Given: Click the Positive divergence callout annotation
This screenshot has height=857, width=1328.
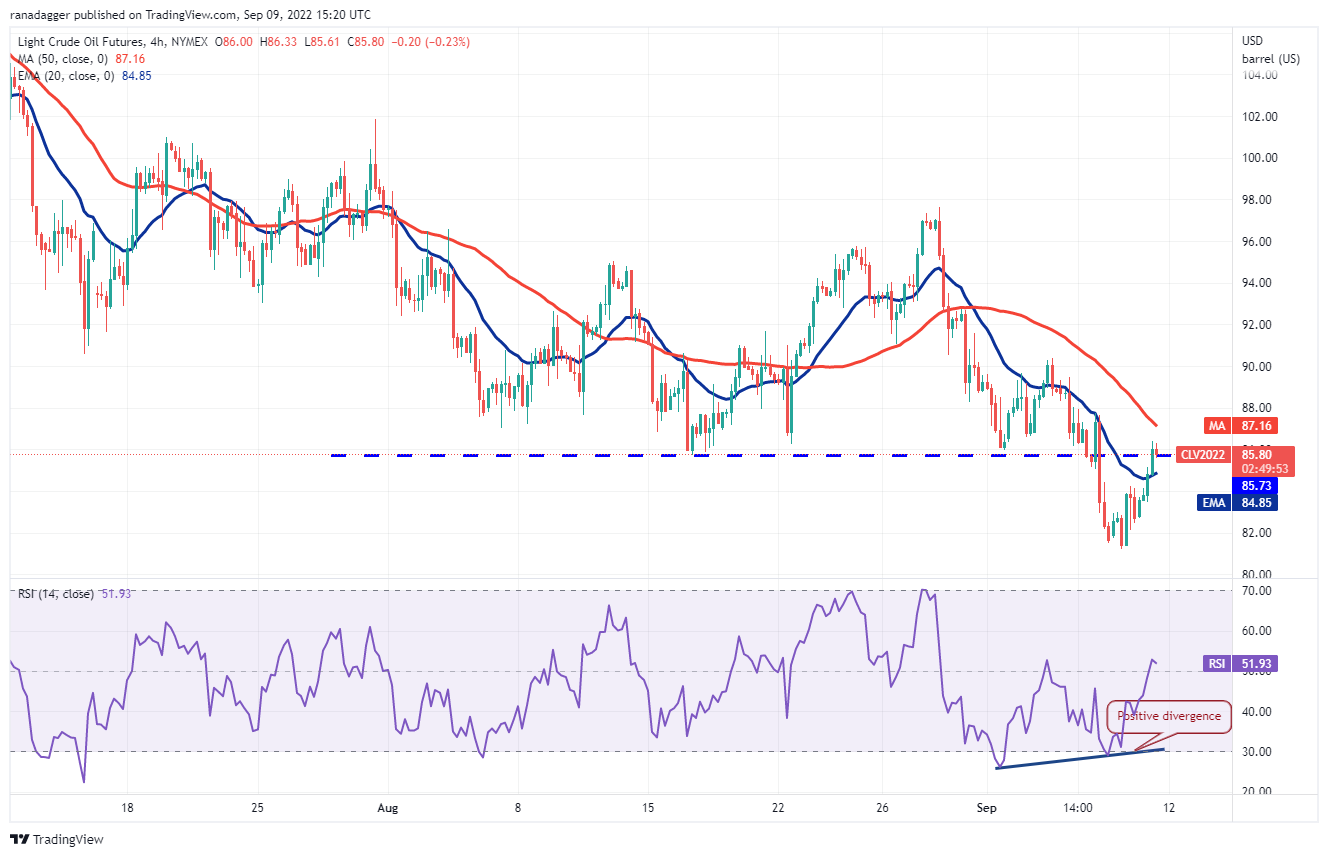Looking at the screenshot, I should (x=1168, y=716).
